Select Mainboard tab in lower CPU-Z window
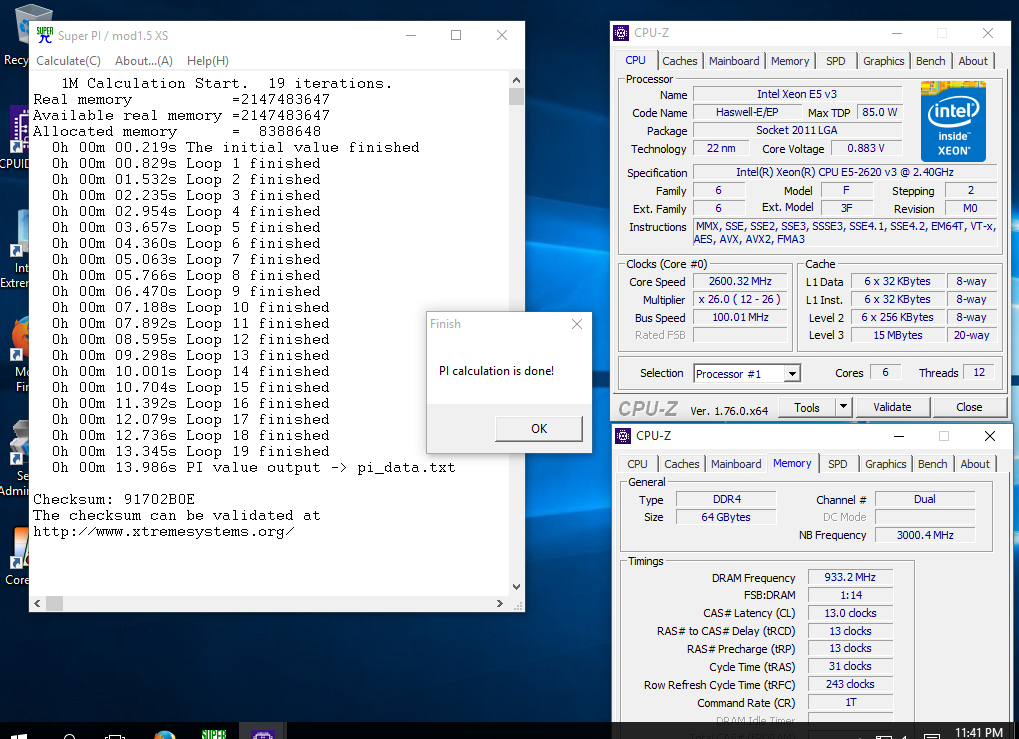The image size is (1019, 739). tap(736, 464)
